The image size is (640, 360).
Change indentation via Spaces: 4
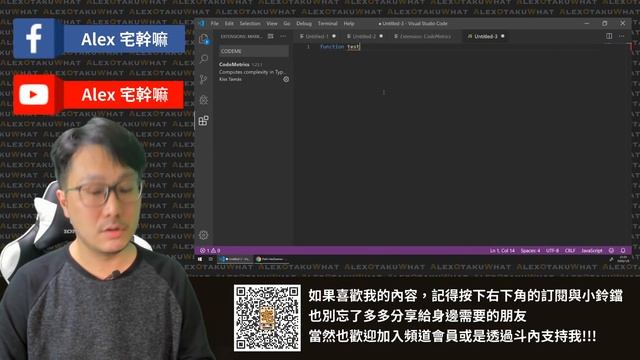click(530, 251)
